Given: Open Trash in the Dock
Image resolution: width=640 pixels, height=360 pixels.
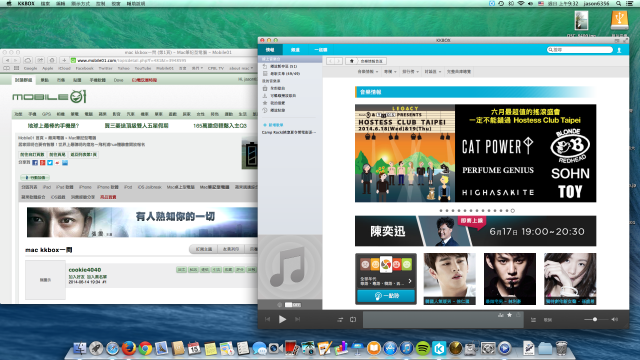Looking at the screenshot, I should coord(562,348).
